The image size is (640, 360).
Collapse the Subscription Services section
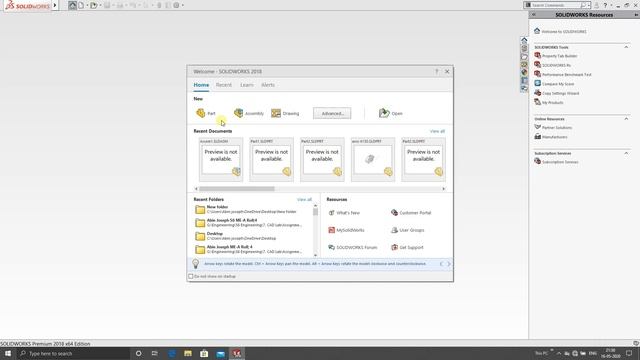(626, 153)
